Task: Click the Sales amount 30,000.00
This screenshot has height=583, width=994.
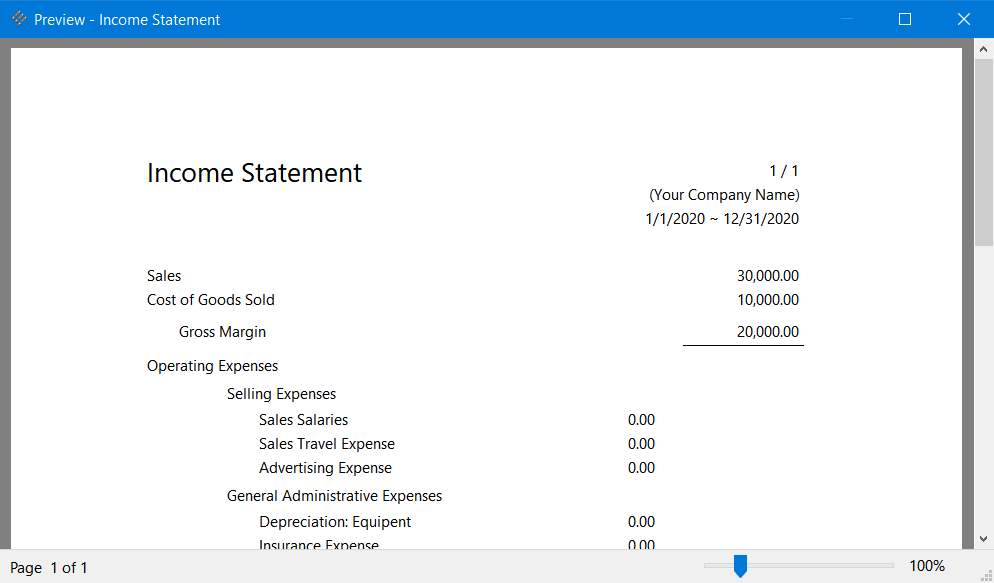Action: 767,276
